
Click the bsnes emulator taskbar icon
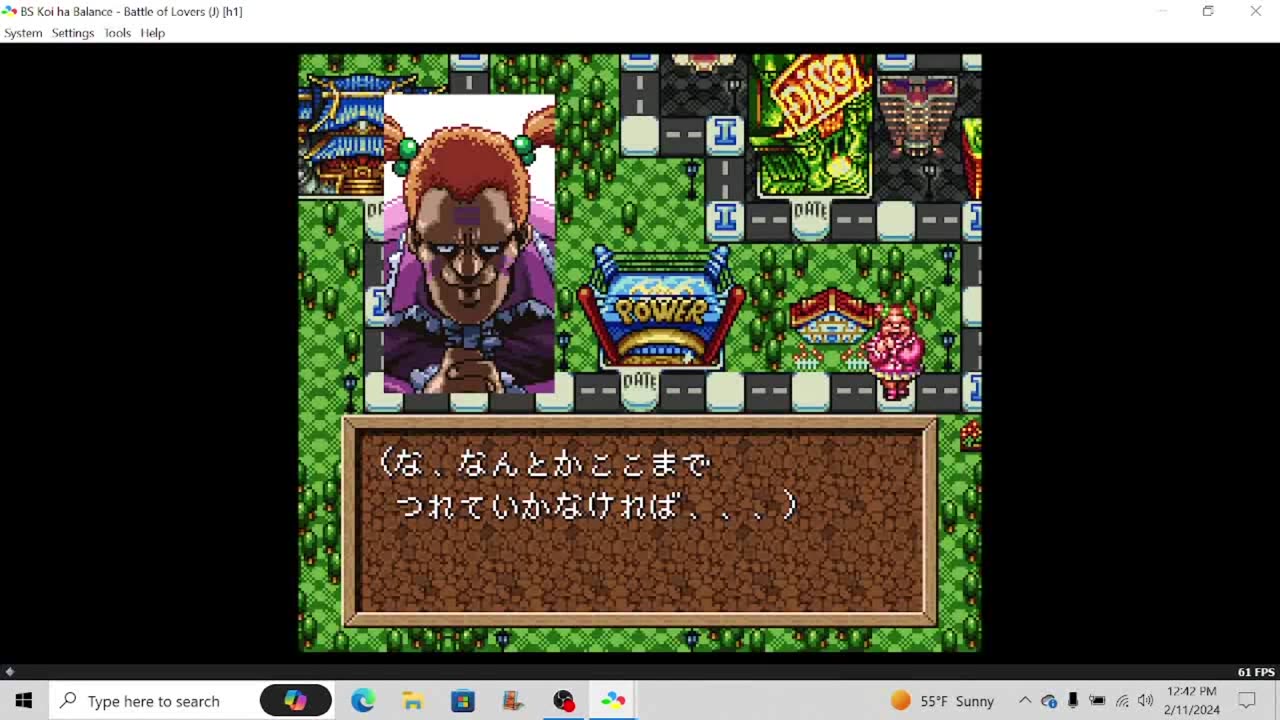613,701
